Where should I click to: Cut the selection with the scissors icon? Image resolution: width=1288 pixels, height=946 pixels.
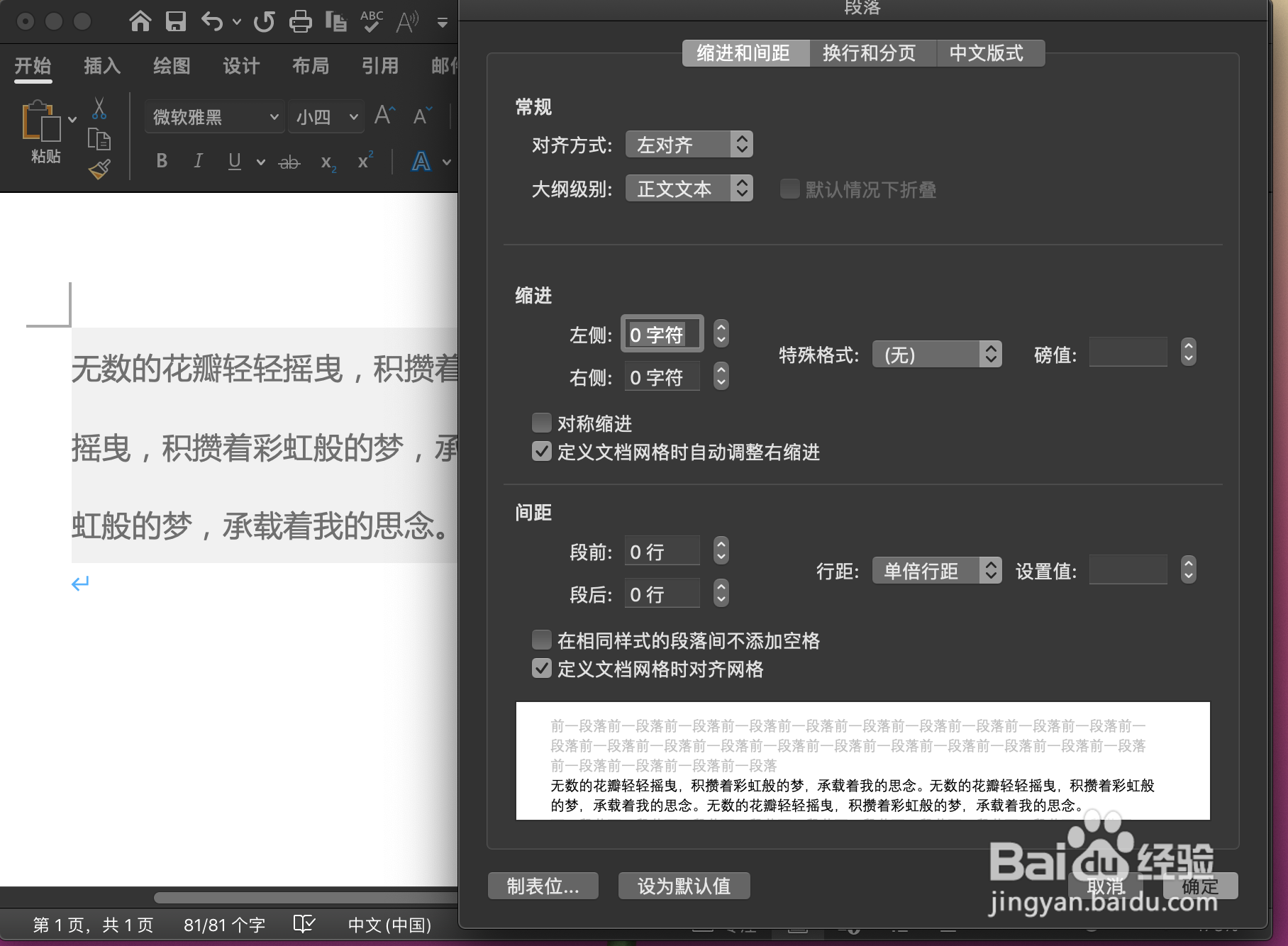point(99,108)
